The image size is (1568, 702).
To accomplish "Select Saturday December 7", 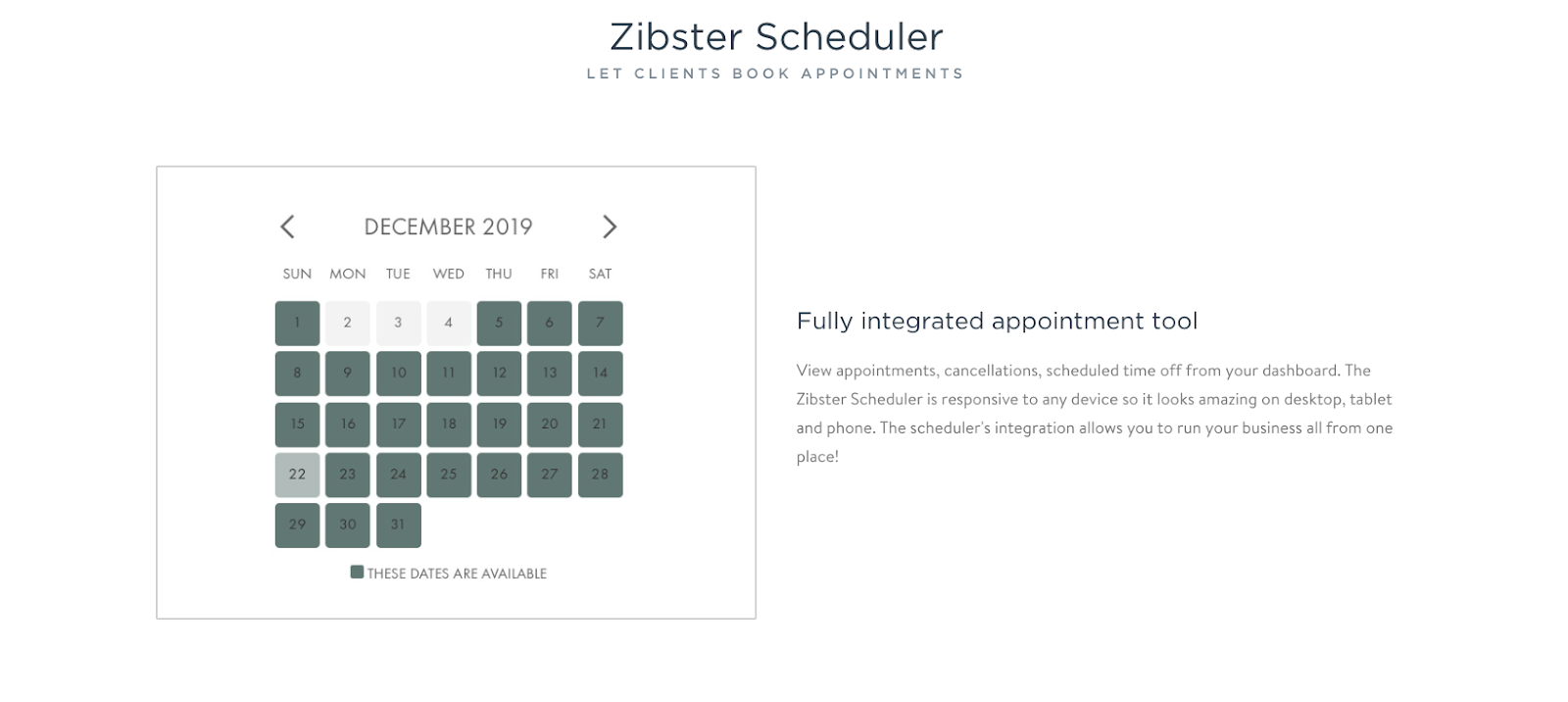I will click(x=600, y=323).
